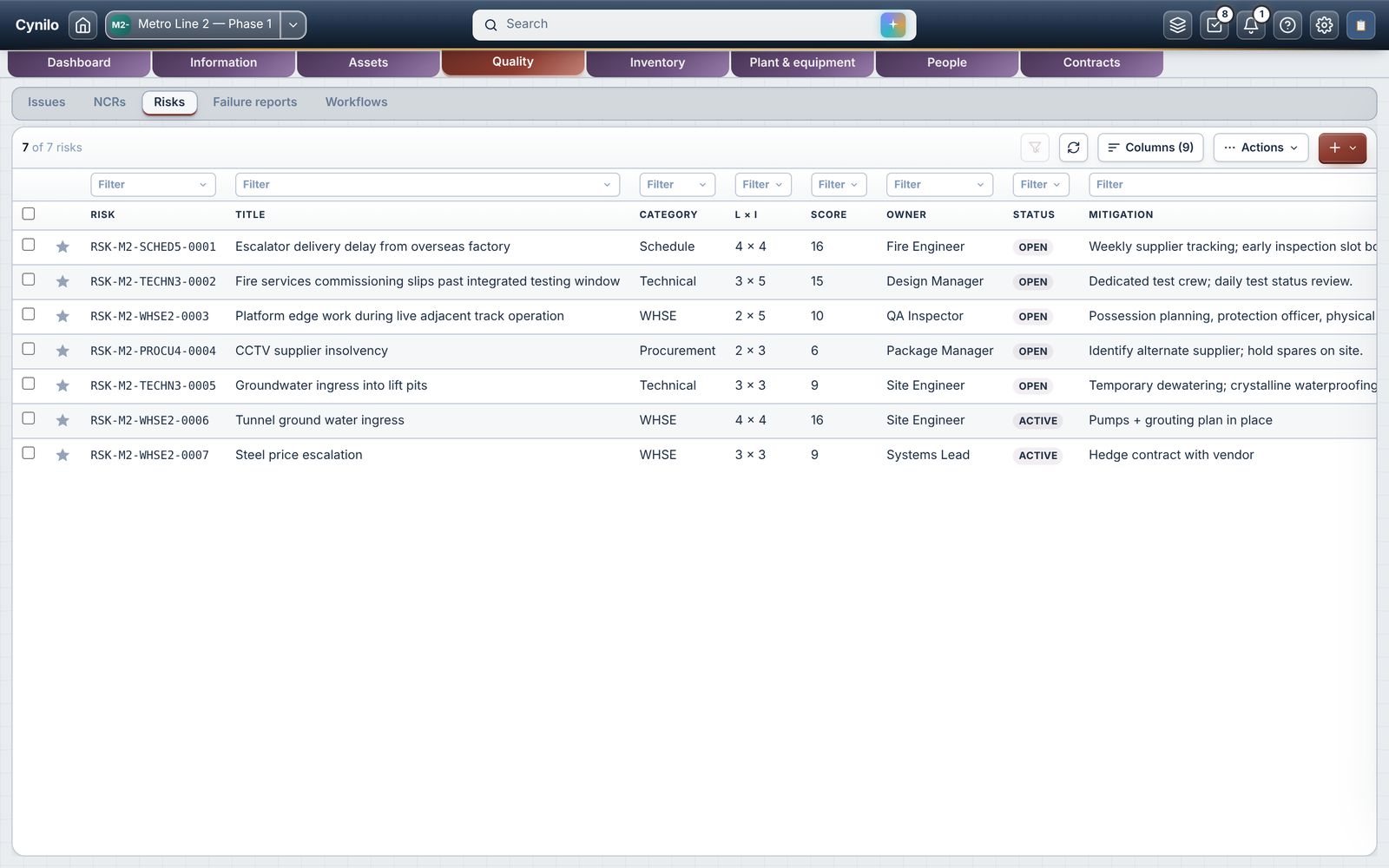Toggle the select-all checkbox in header row
The image size is (1389, 868).
point(29,214)
